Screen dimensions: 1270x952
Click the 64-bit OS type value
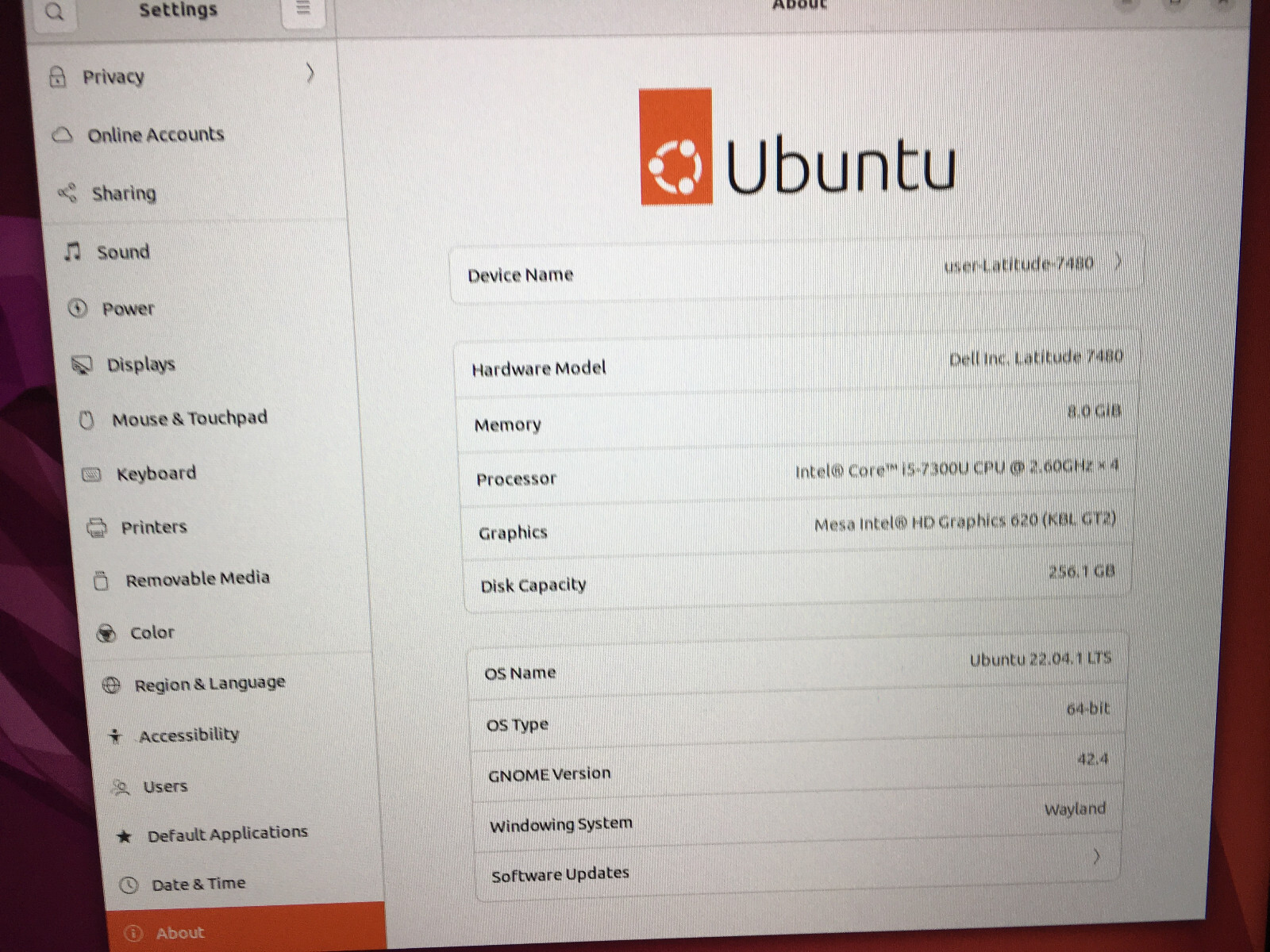[x=1088, y=708]
